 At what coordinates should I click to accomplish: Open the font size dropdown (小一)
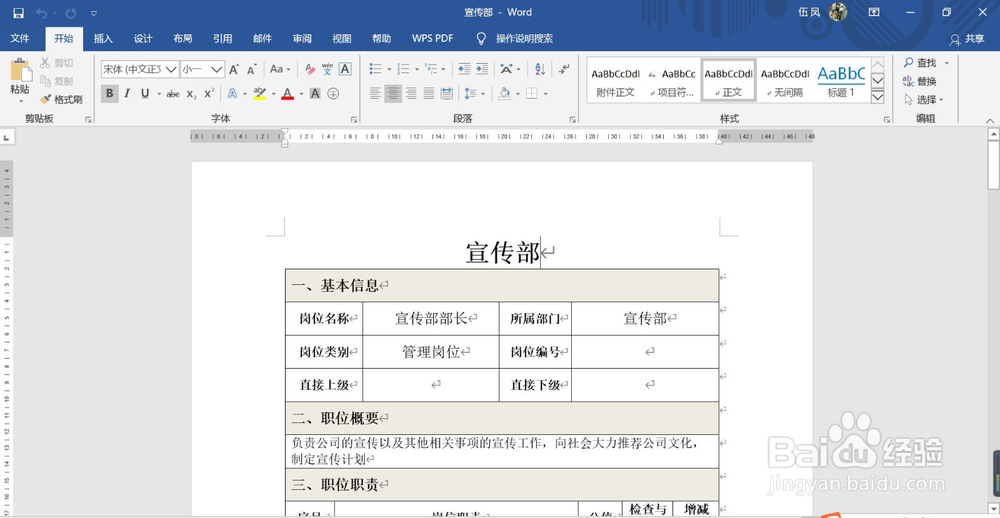(x=217, y=69)
